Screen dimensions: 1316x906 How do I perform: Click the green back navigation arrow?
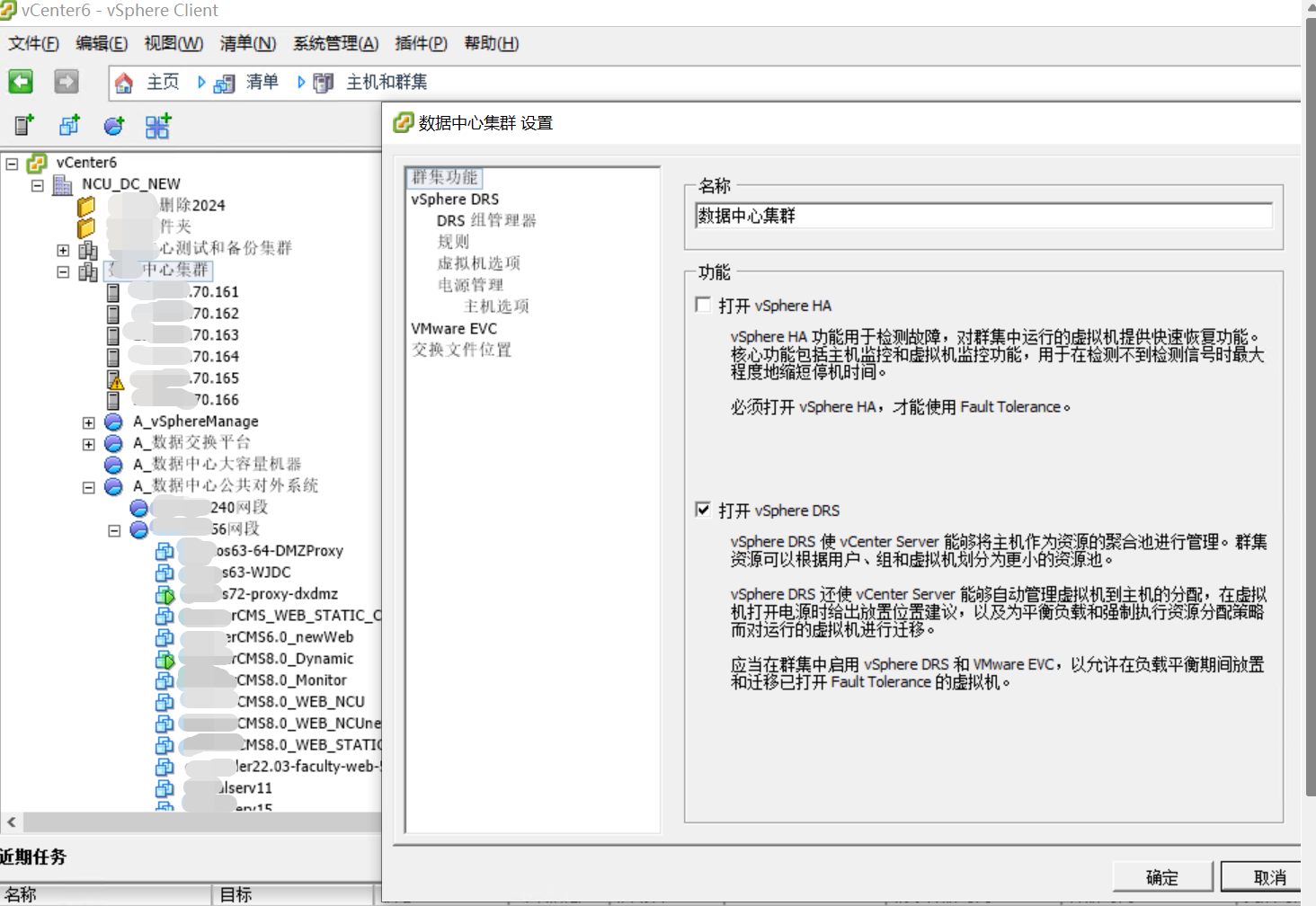click(20, 82)
